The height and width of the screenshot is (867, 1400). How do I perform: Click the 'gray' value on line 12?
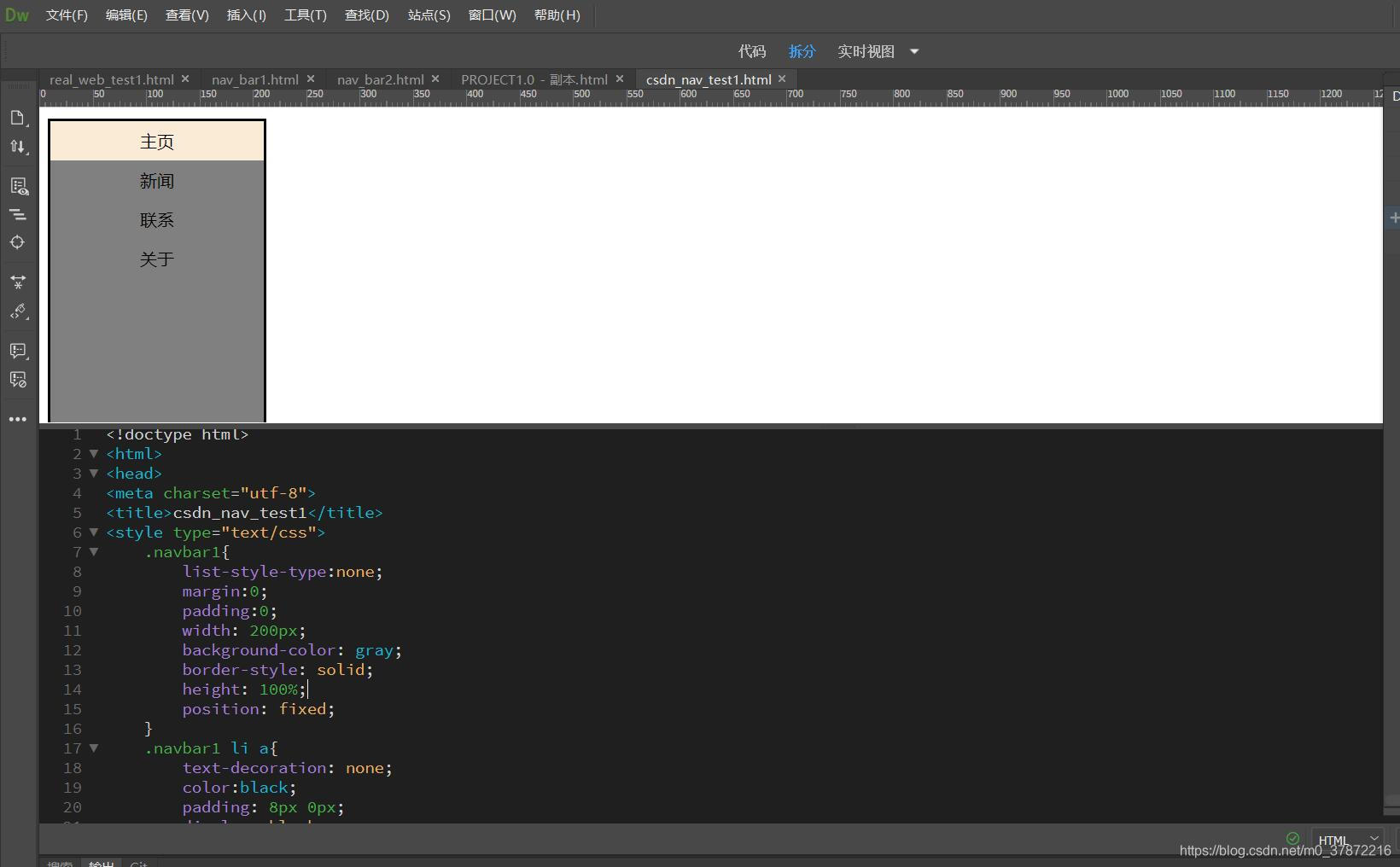374,650
